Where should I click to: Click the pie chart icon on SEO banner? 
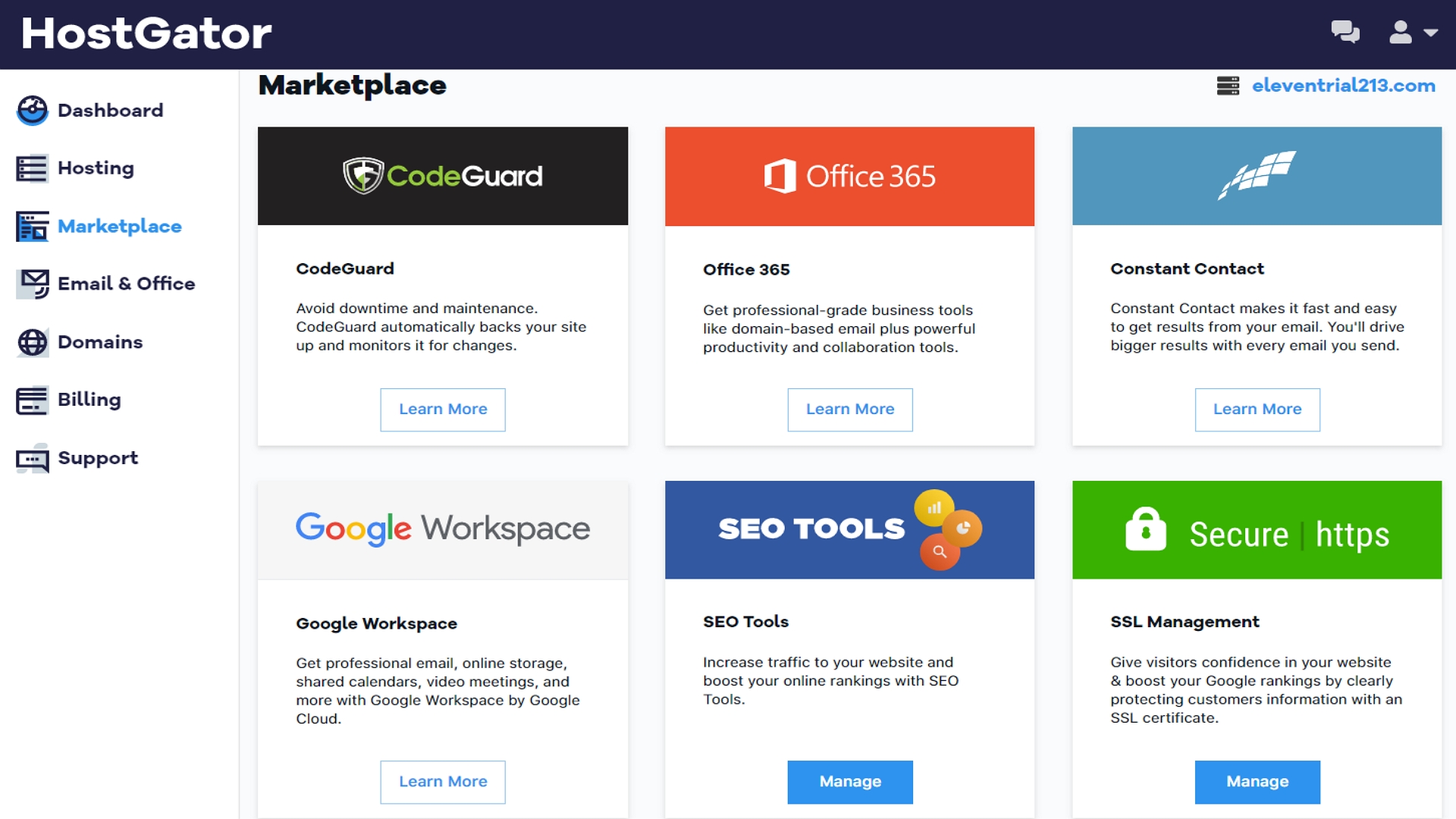(963, 529)
